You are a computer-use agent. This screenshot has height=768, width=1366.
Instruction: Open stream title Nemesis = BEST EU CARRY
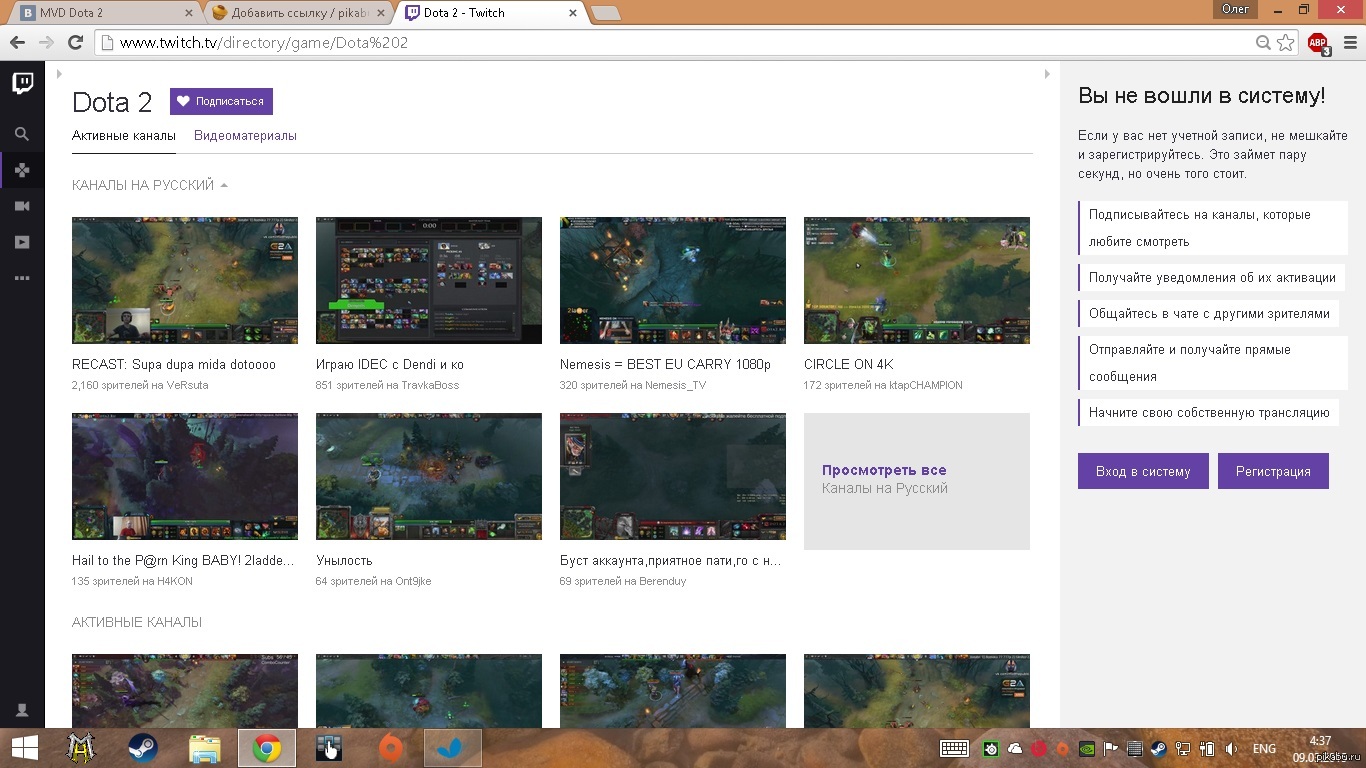(665, 365)
